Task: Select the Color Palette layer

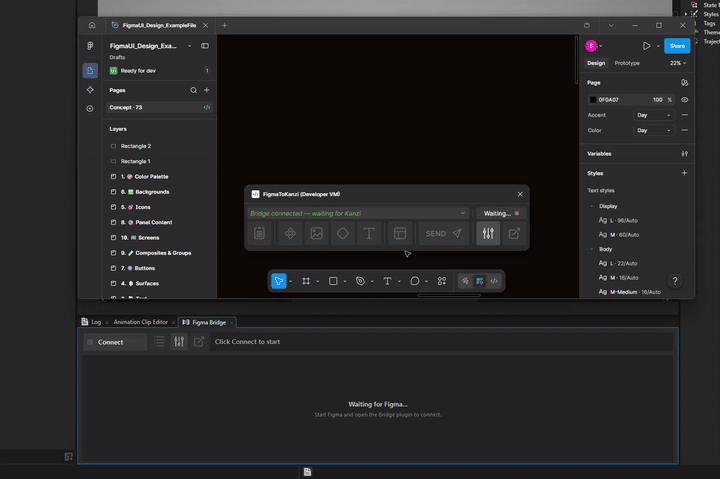Action: pyautogui.click(x=151, y=177)
